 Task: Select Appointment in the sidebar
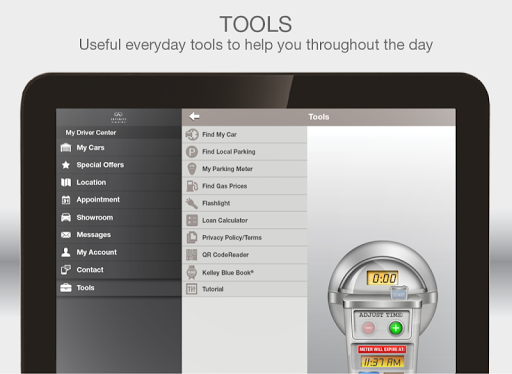(119, 200)
